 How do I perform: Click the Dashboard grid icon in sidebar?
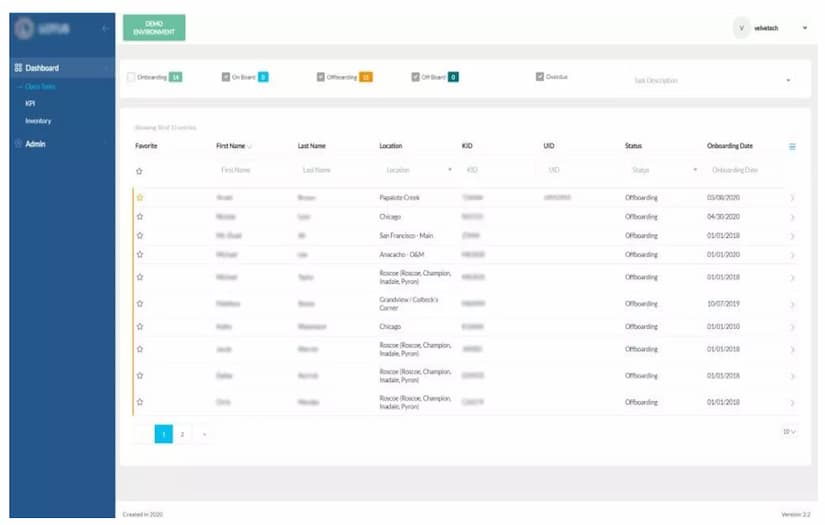point(18,68)
